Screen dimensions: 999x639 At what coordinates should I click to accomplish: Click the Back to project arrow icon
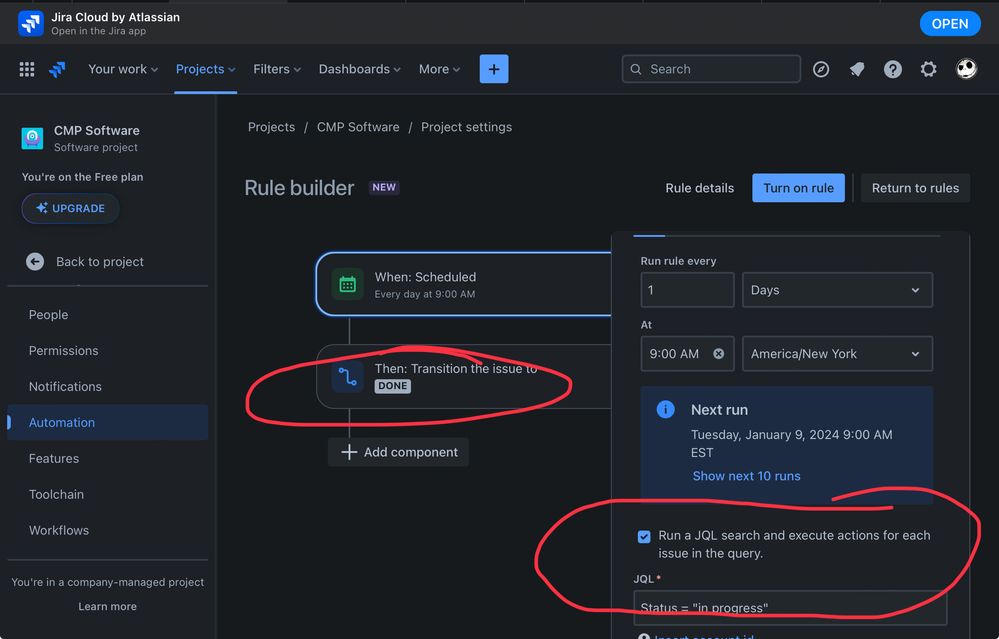[35, 261]
